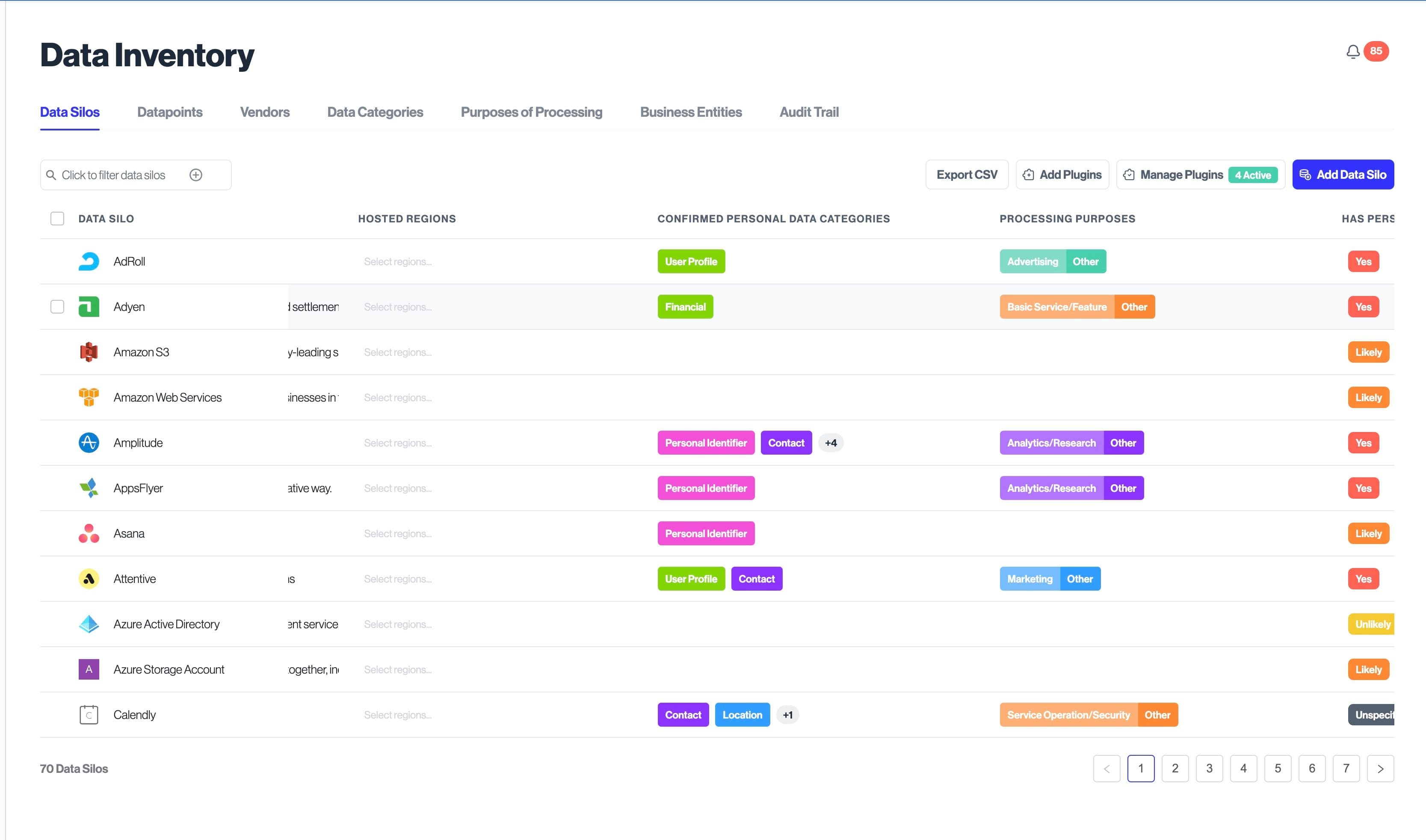
Task: Click the Calendly calendar icon
Action: 89,714
